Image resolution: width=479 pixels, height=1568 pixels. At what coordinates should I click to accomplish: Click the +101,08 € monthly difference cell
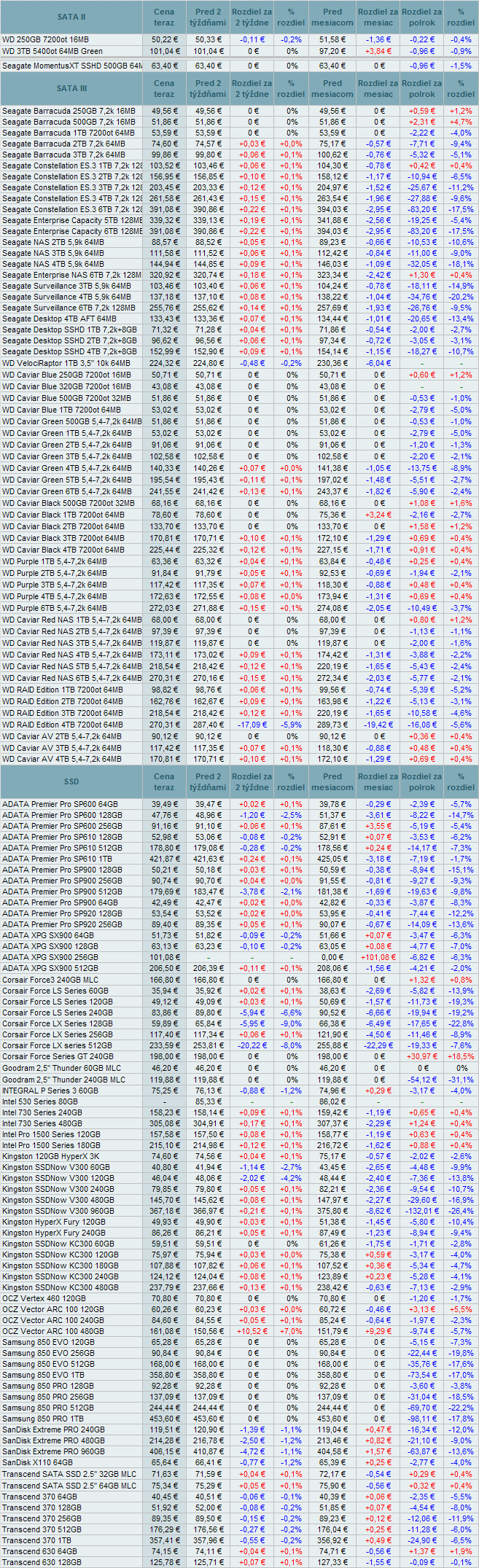pos(378,957)
